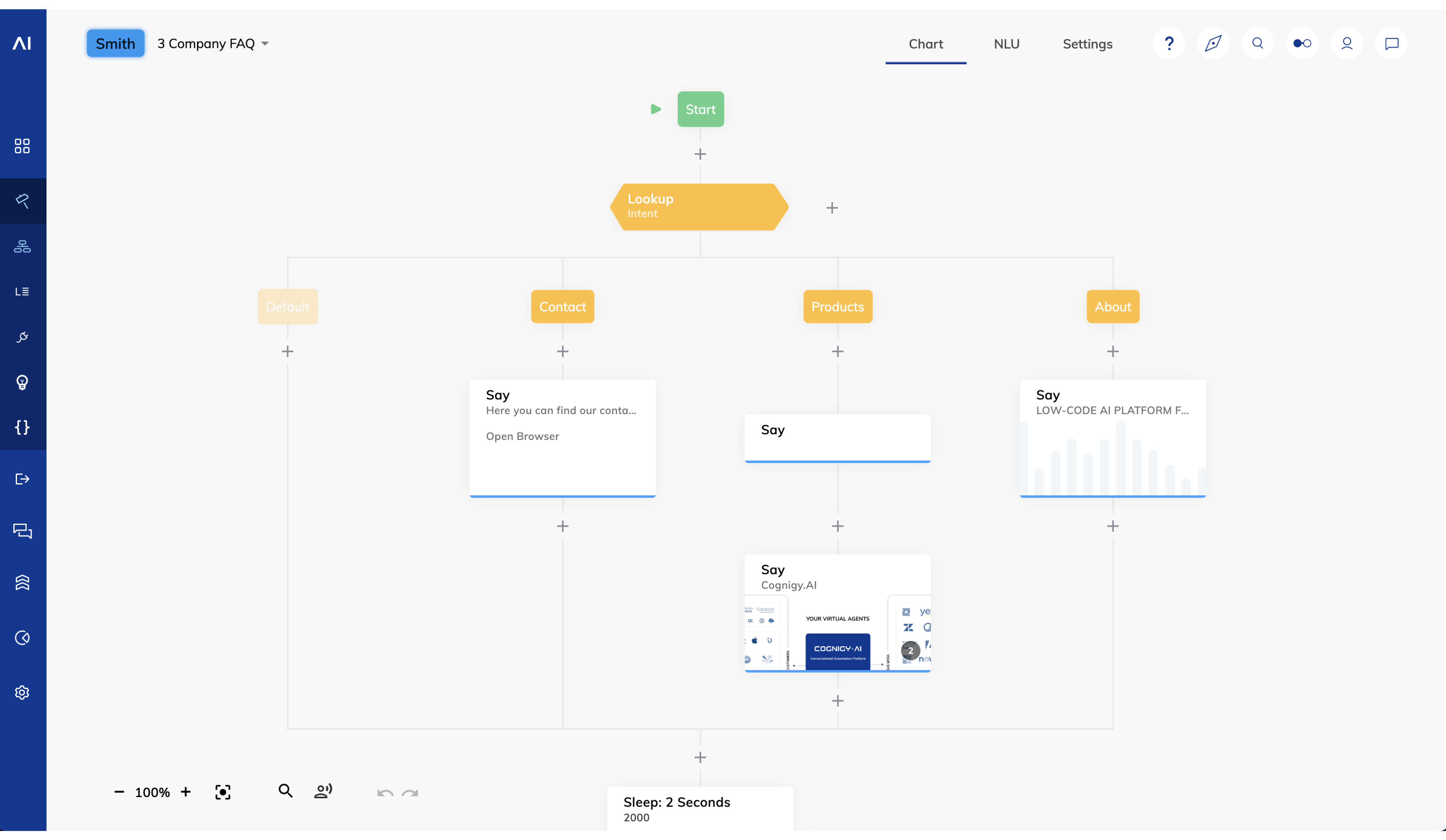
Task: Open the Endpoints arrow icon in sidebar
Action: (22, 479)
